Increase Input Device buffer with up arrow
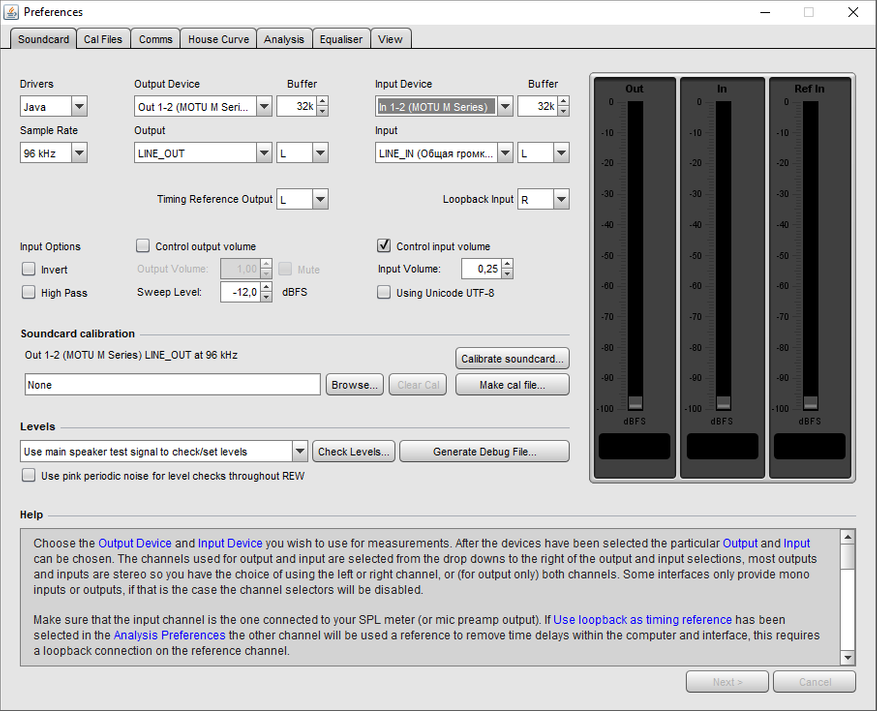 point(563,101)
